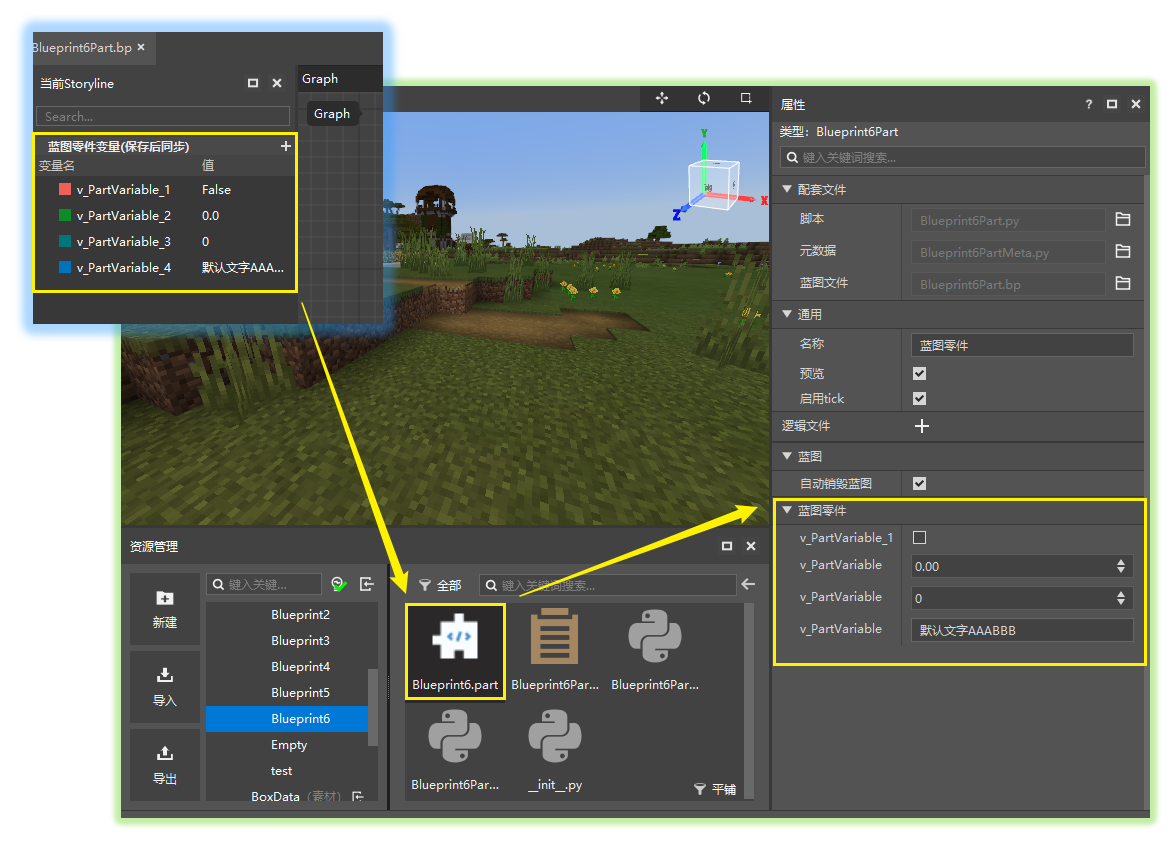Select the rotate gizmo tool in viewport toolbar
Image resolution: width=1176 pixels, height=844 pixels.
click(704, 98)
